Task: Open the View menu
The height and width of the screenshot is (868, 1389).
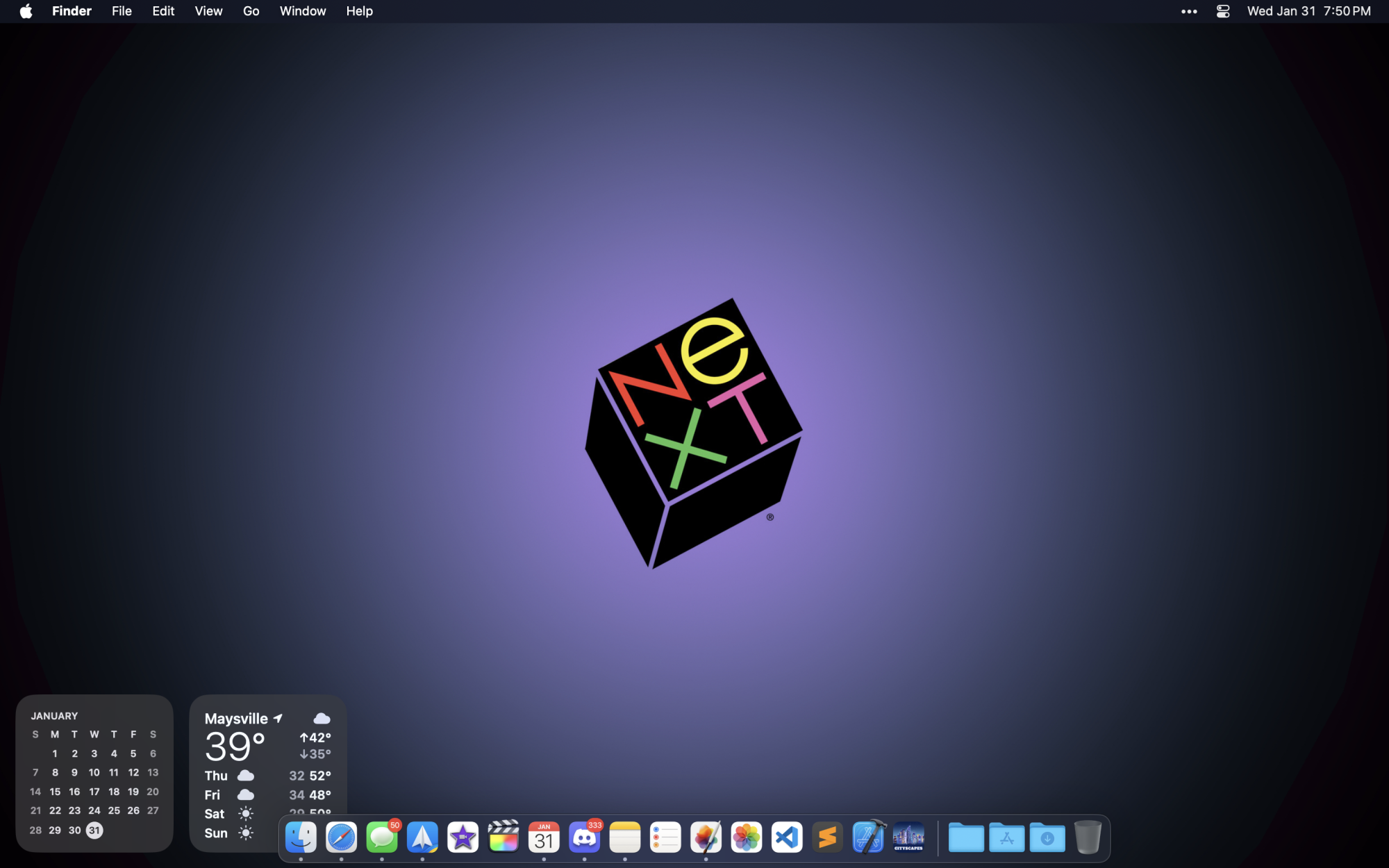Action: click(x=208, y=11)
